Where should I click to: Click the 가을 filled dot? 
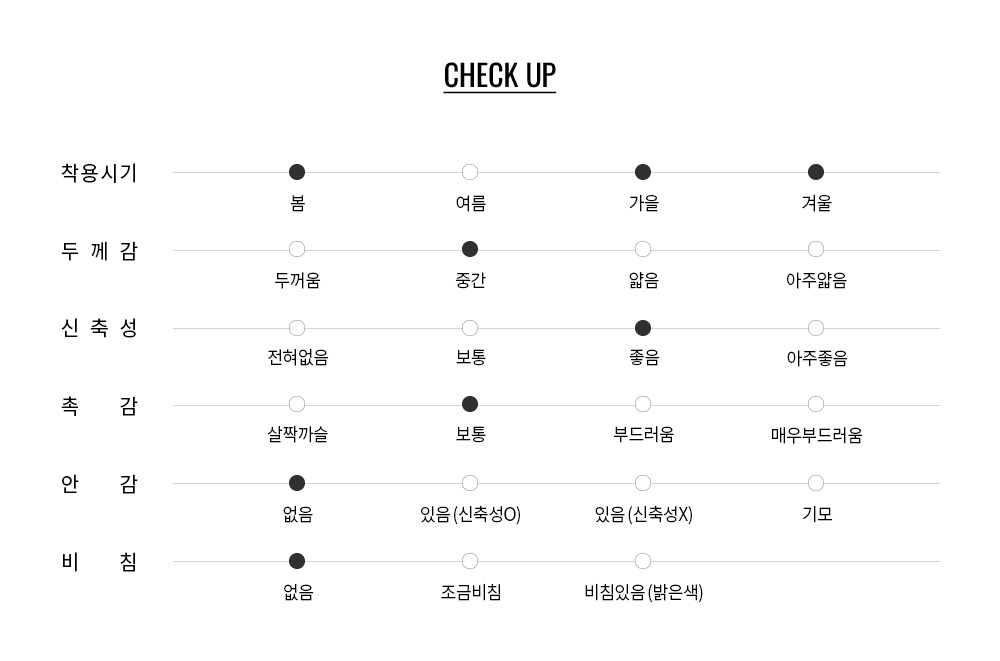pyautogui.click(x=643, y=172)
